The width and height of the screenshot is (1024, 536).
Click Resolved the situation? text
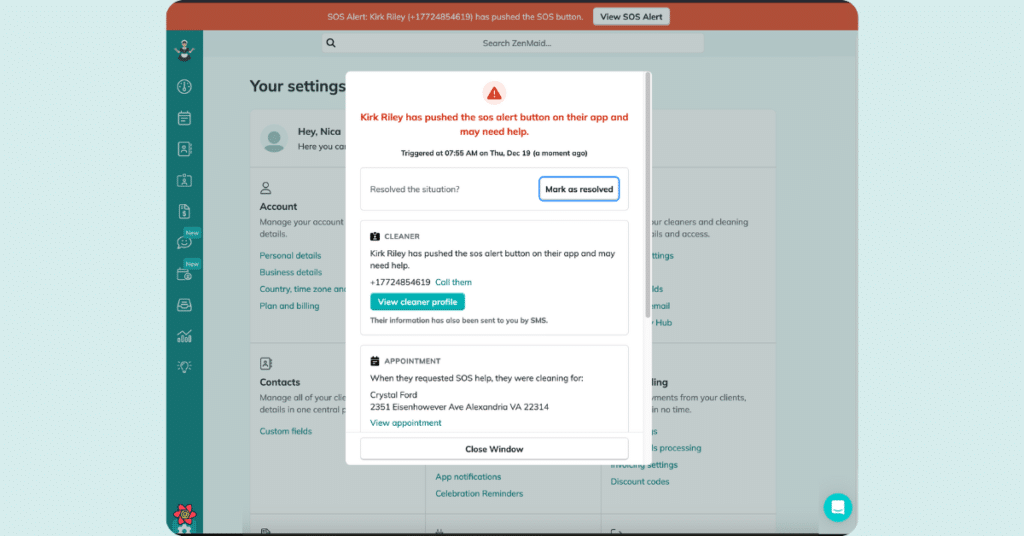(x=415, y=189)
